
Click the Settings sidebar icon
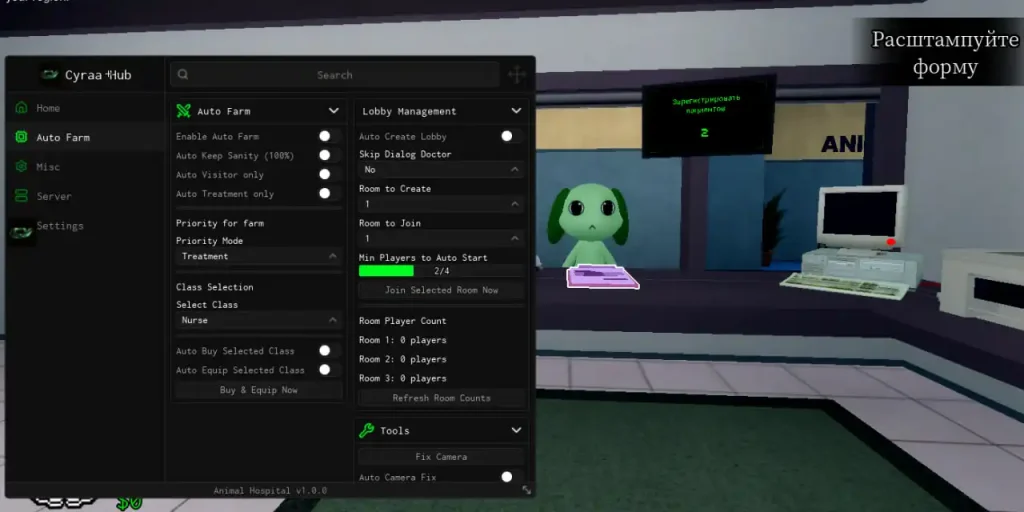tap(22, 232)
